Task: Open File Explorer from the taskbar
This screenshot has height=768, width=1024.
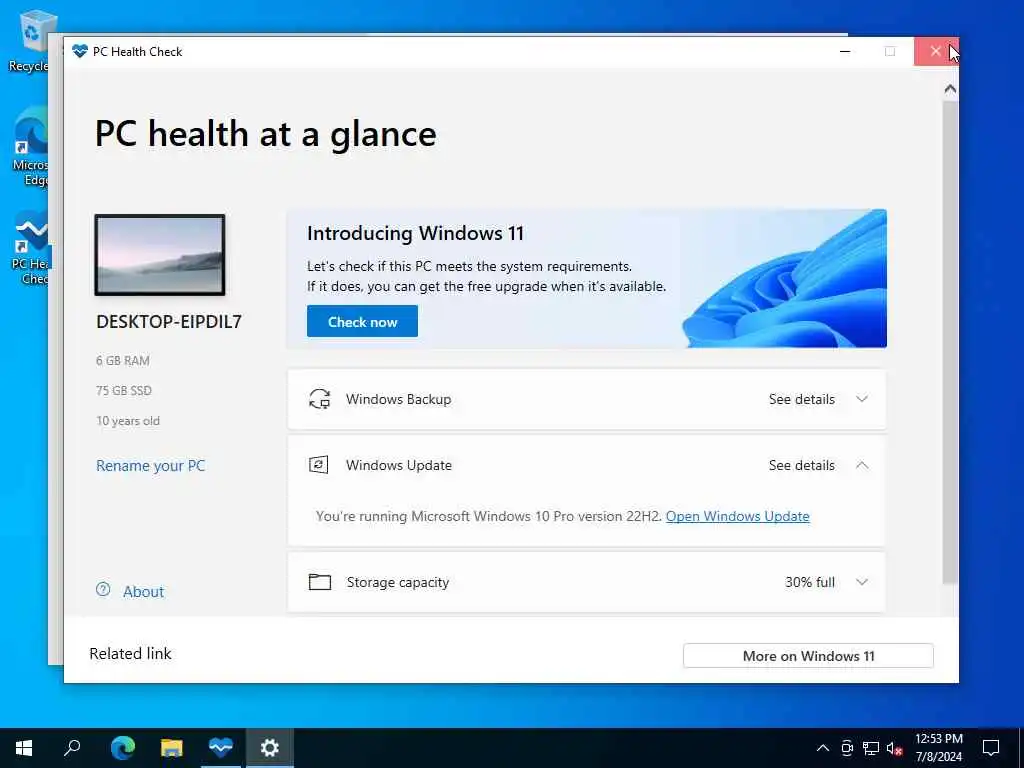Action: pyautogui.click(x=171, y=748)
